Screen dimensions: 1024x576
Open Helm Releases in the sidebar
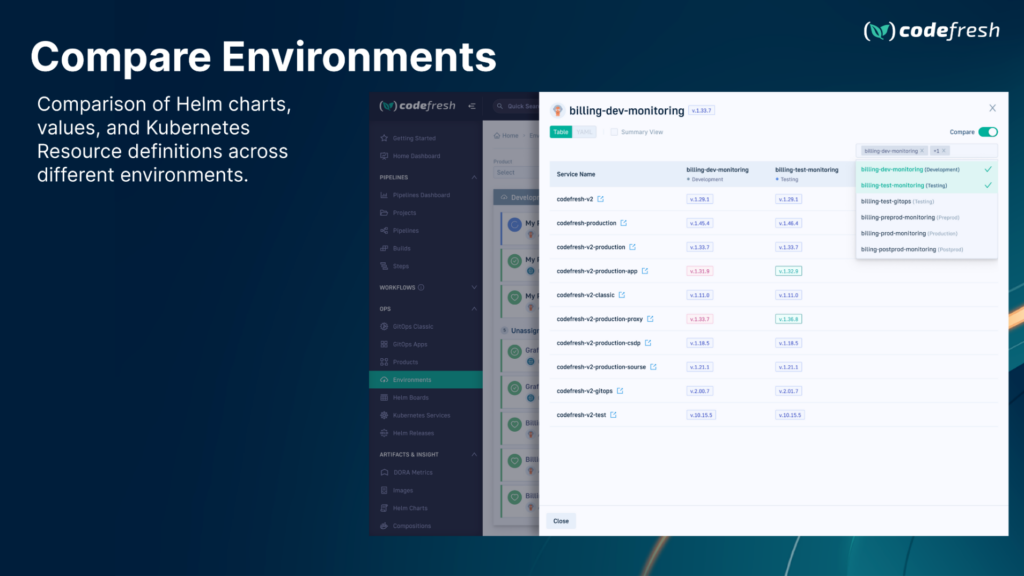(413, 433)
